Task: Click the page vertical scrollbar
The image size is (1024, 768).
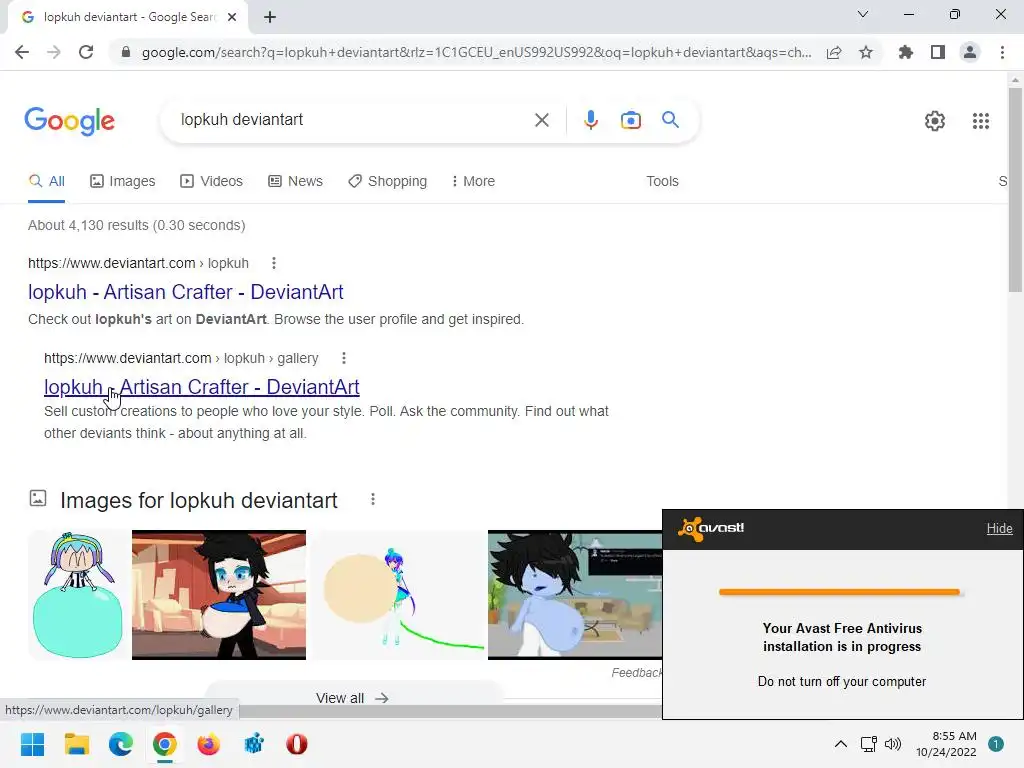Action: [x=1015, y=189]
